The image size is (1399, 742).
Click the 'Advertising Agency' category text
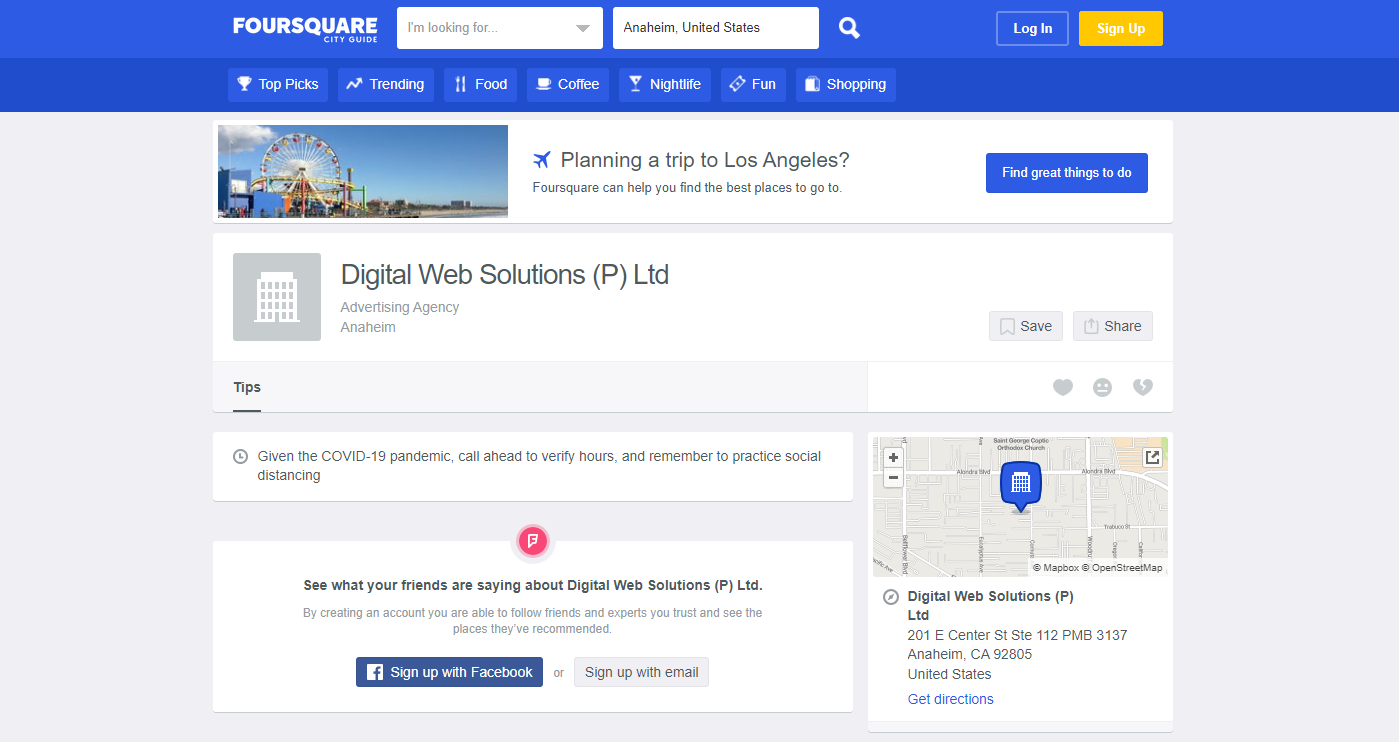(x=400, y=307)
